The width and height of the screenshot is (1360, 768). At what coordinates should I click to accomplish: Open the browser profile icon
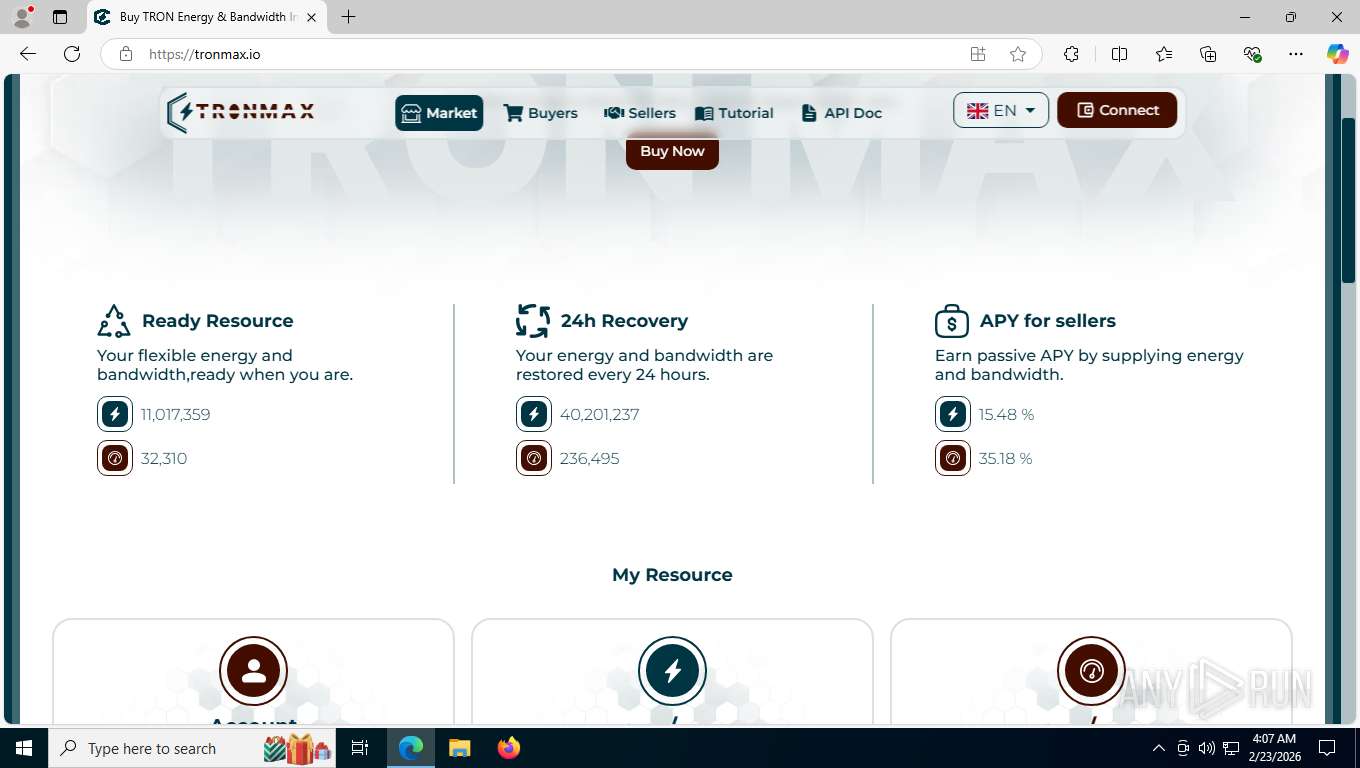[22, 17]
